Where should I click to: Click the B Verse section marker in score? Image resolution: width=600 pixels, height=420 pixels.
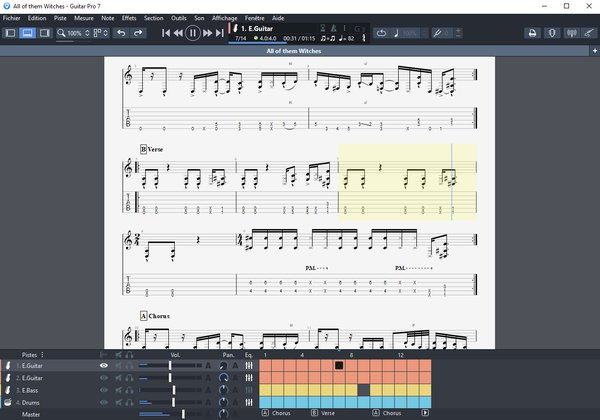[152, 149]
